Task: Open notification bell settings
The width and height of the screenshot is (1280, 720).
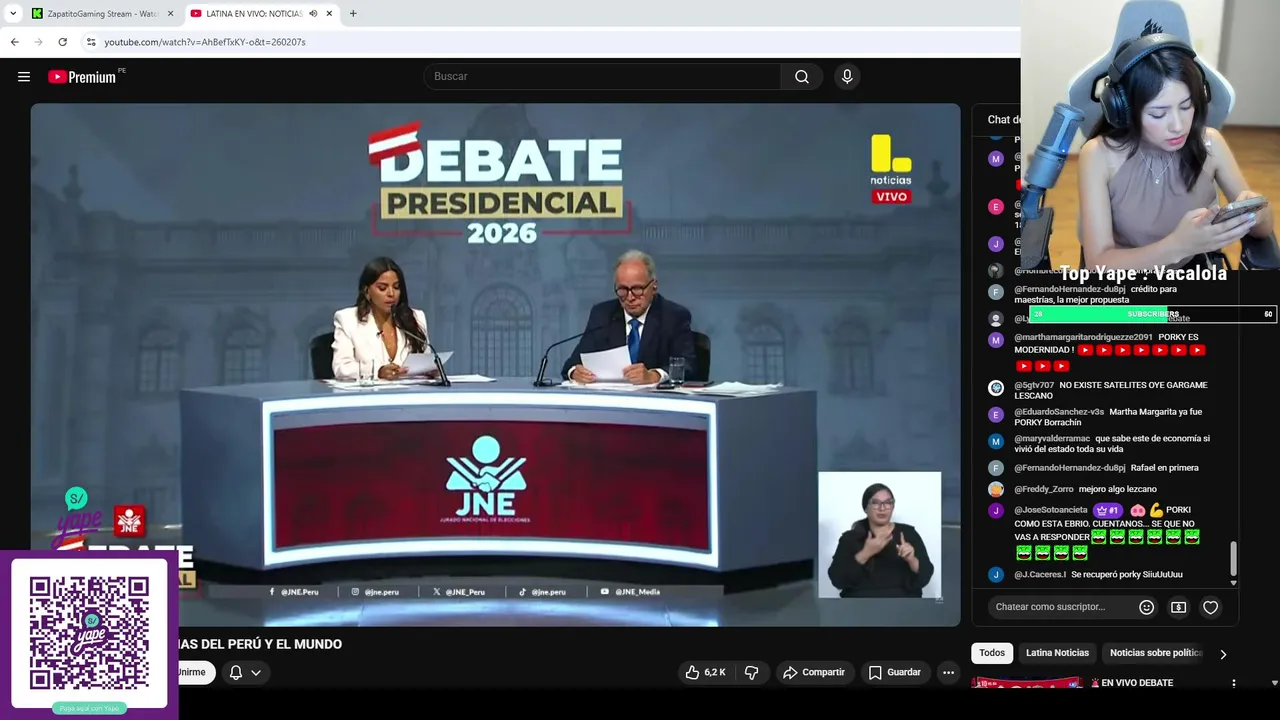Action: (x=236, y=672)
